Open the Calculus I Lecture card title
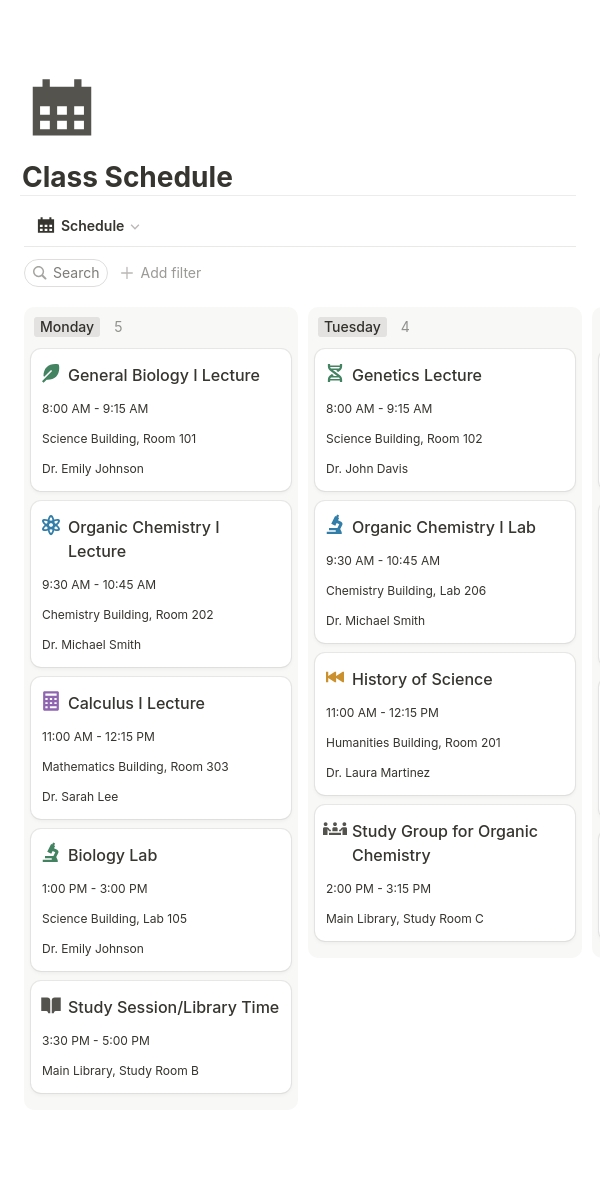600x1200 pixels. [x=136, y=703]
